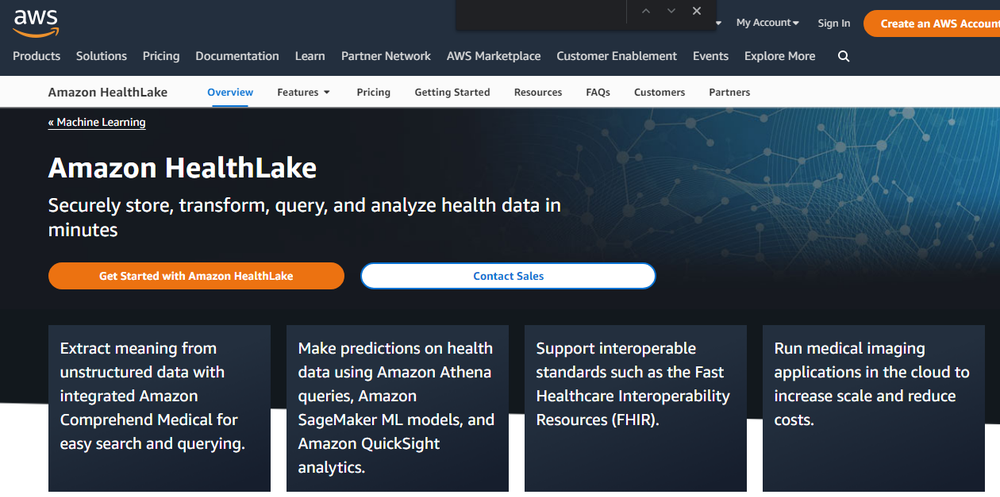The height and width of the screenshot is (497, 1000).
Task: Click the 'Securely store, transform, query' subtitle
Action: [304, 217]
